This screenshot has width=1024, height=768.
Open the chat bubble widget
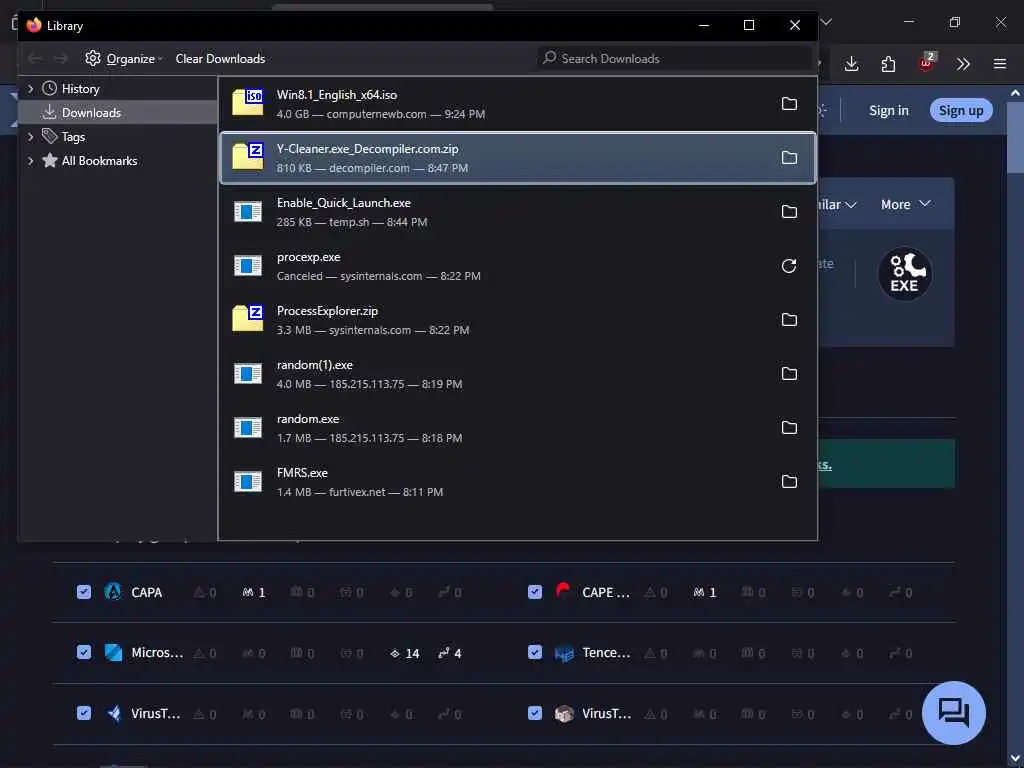[953, 712]
